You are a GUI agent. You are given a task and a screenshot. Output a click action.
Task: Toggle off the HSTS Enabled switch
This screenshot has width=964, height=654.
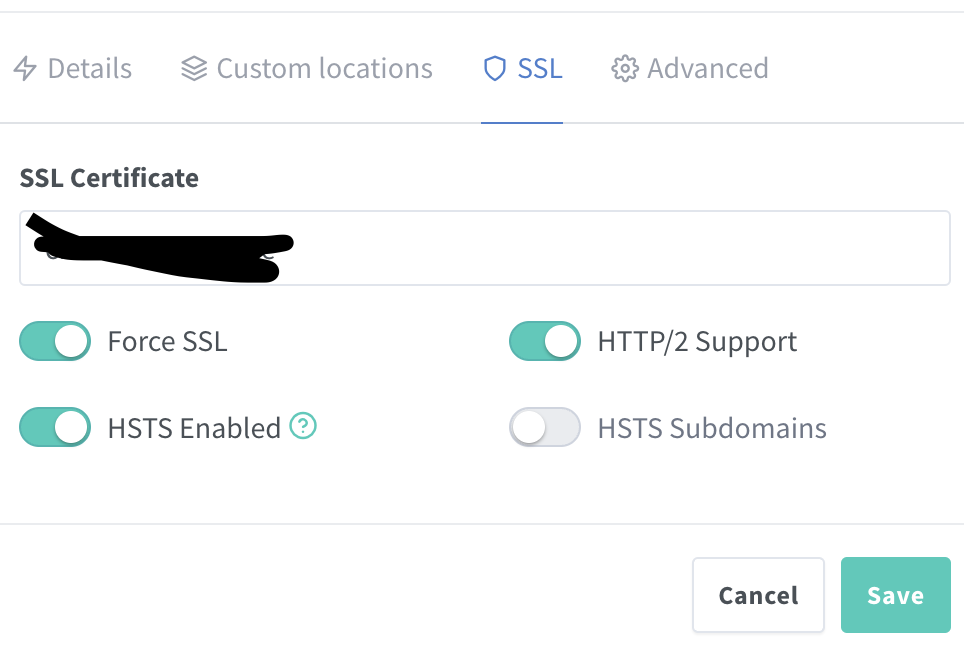[x=55, y=427]
